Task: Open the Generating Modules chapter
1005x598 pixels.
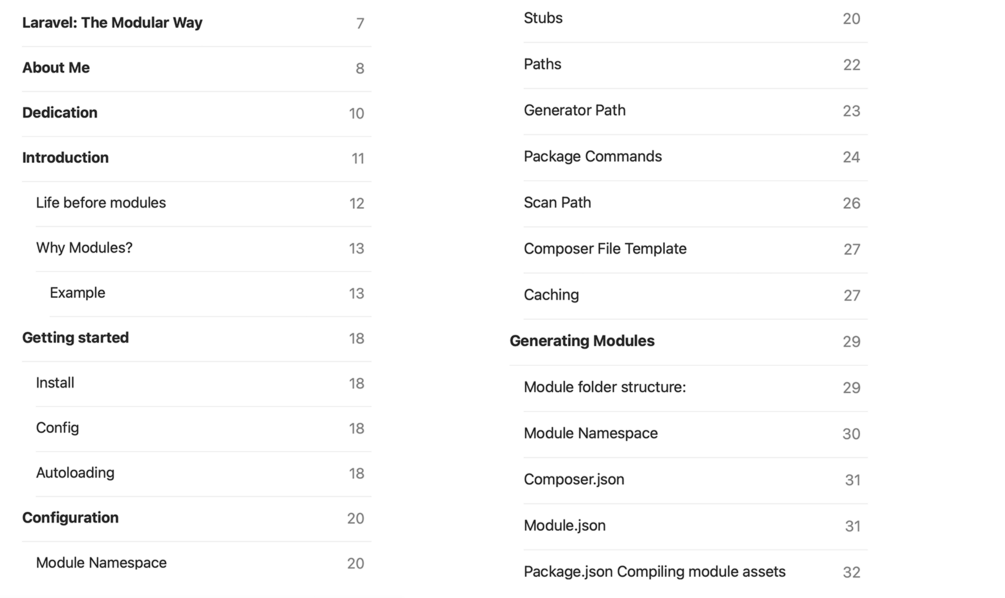Action: pyautogui.click(x=582, y=341)
